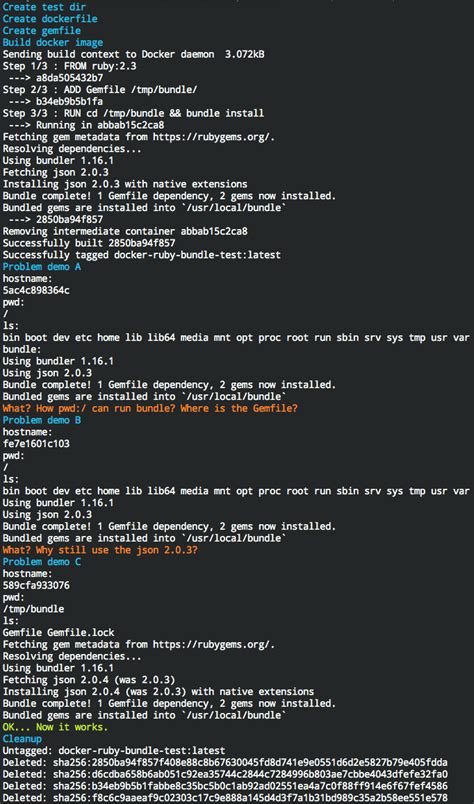Select the 'Build docker image' heading text

[x=52, y=43]
